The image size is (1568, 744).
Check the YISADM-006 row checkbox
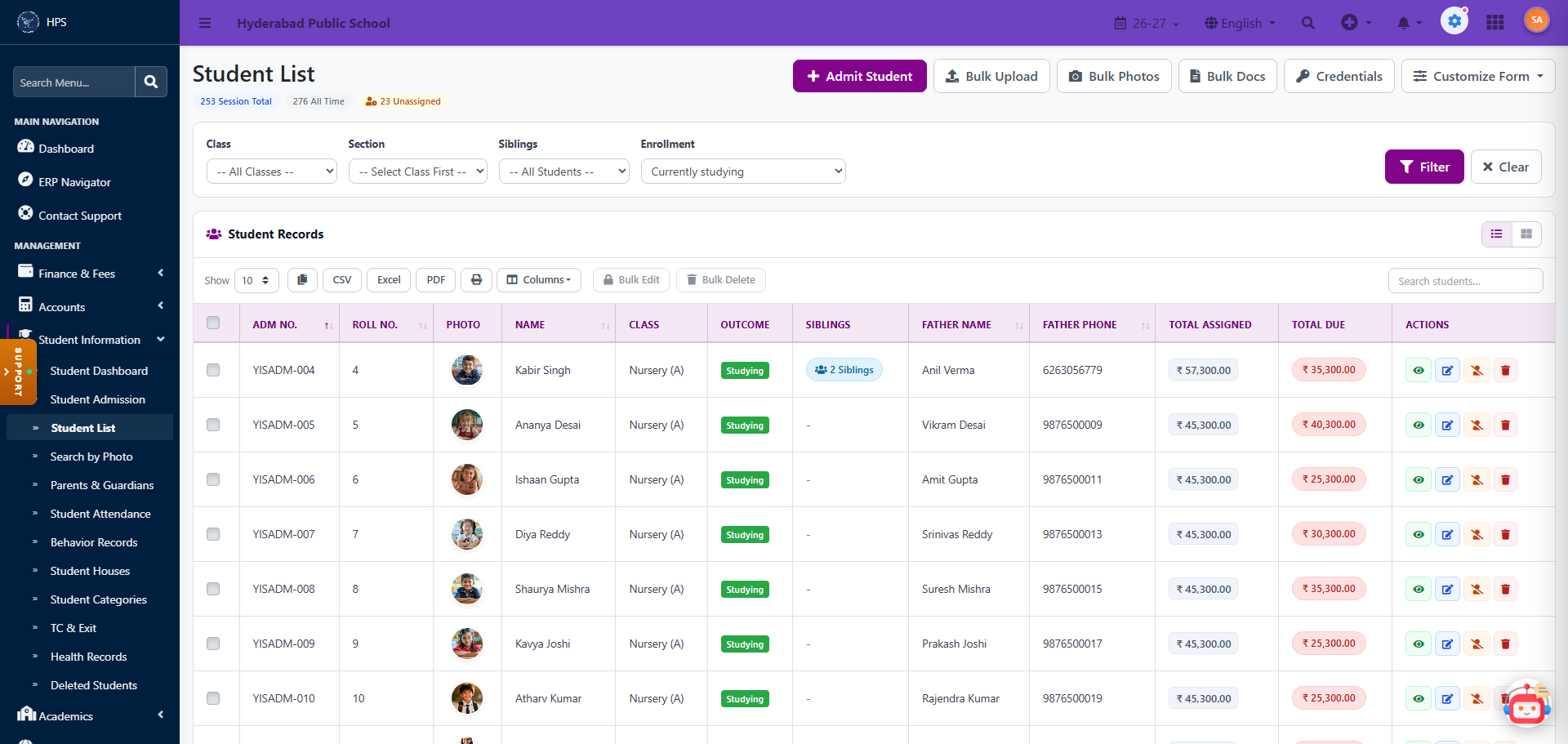point(213,479)
